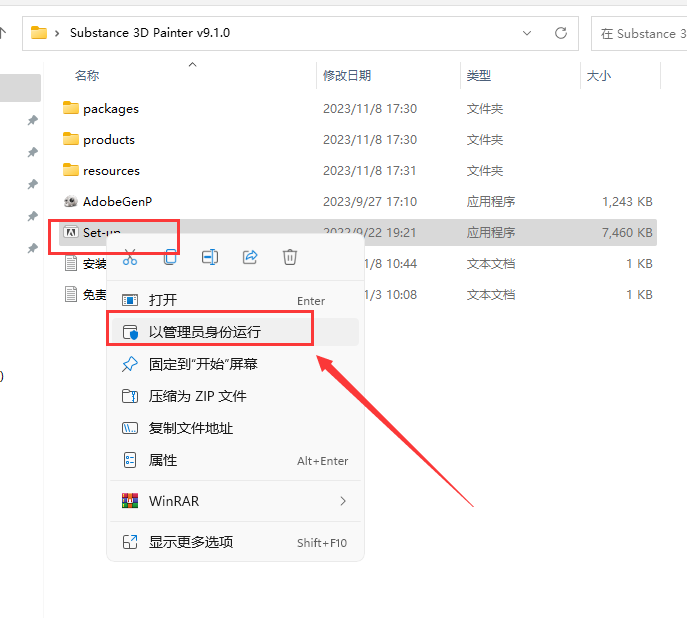Click the date 2023/11/8 17:31
The width and height of the screenshot is (687, 618).
click(369, 171)
